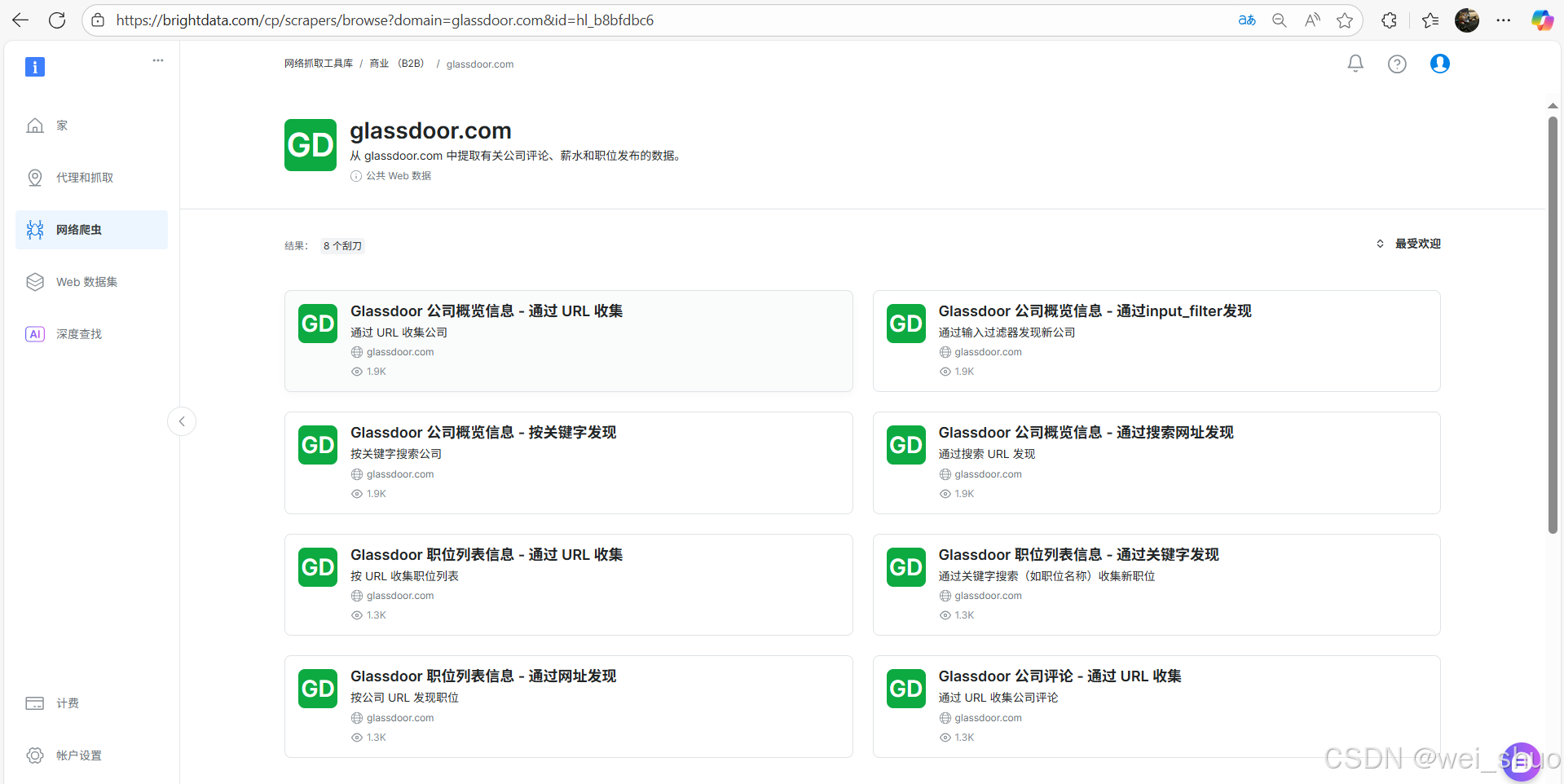Select Web 数据集 in the sidebar
Viewport: 1564px width, 784px height.
click(x=91, y=282)
